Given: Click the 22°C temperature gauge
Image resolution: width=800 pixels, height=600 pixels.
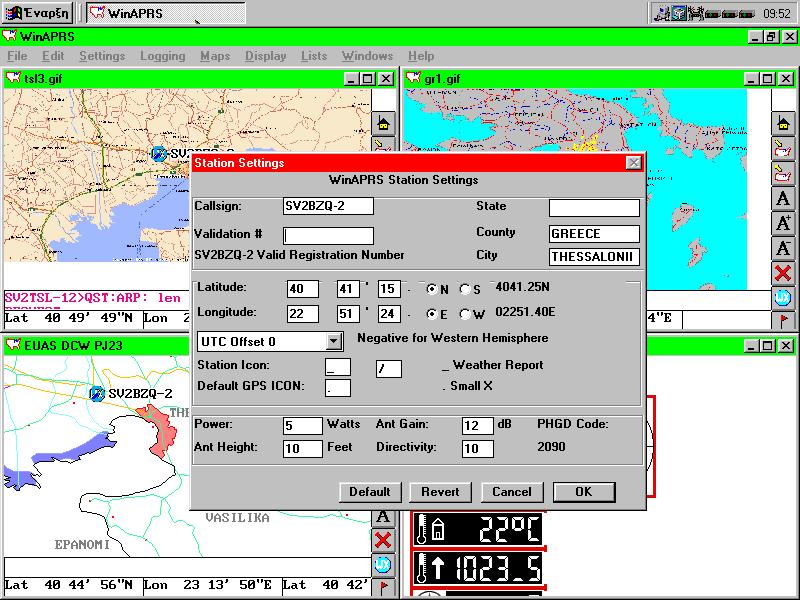Looking at the screenshot, I should click(x=478, y=529).
